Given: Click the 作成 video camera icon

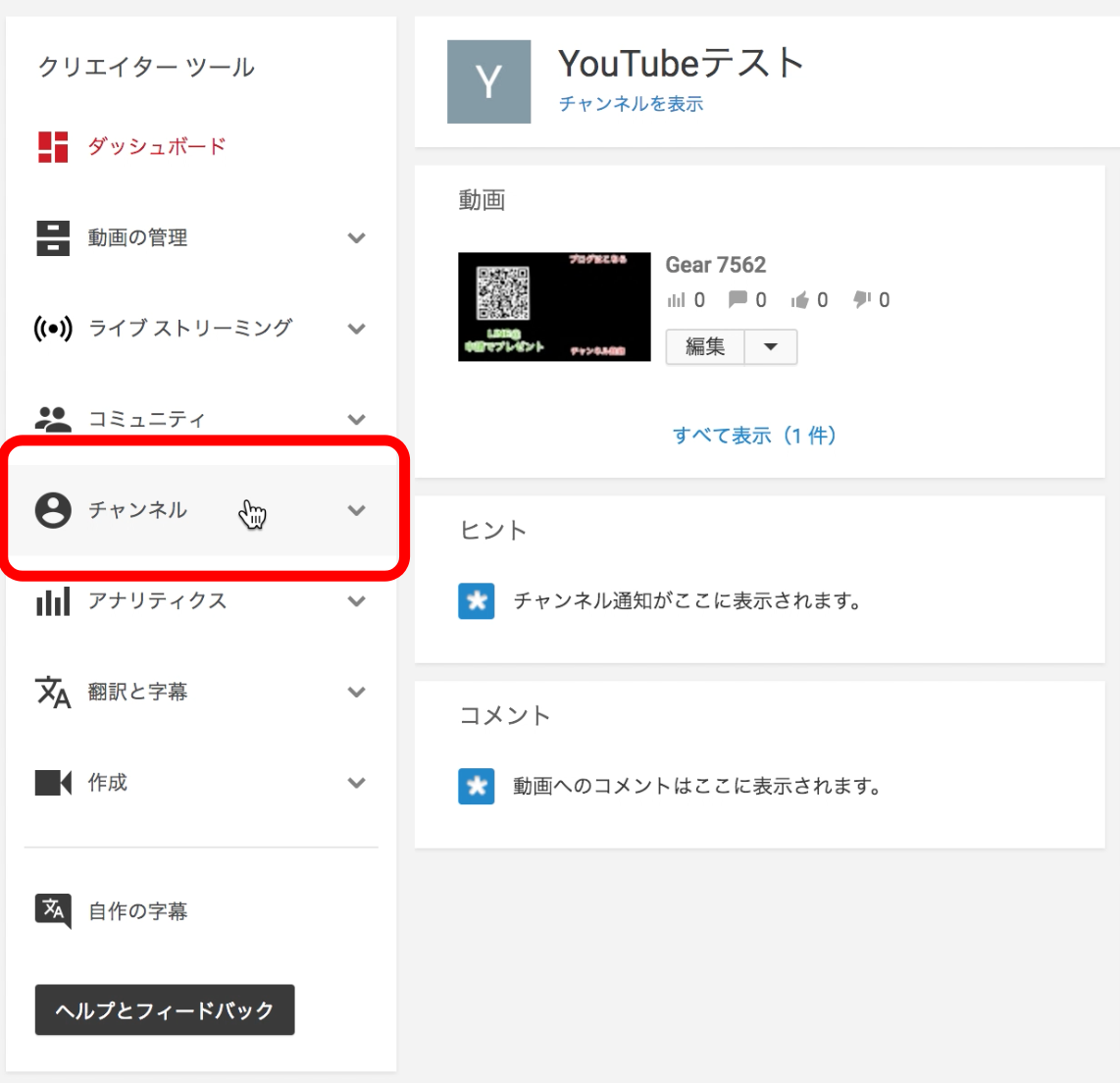Looking at the screenshot, I should pyautogui.click(x=53, y=782).
